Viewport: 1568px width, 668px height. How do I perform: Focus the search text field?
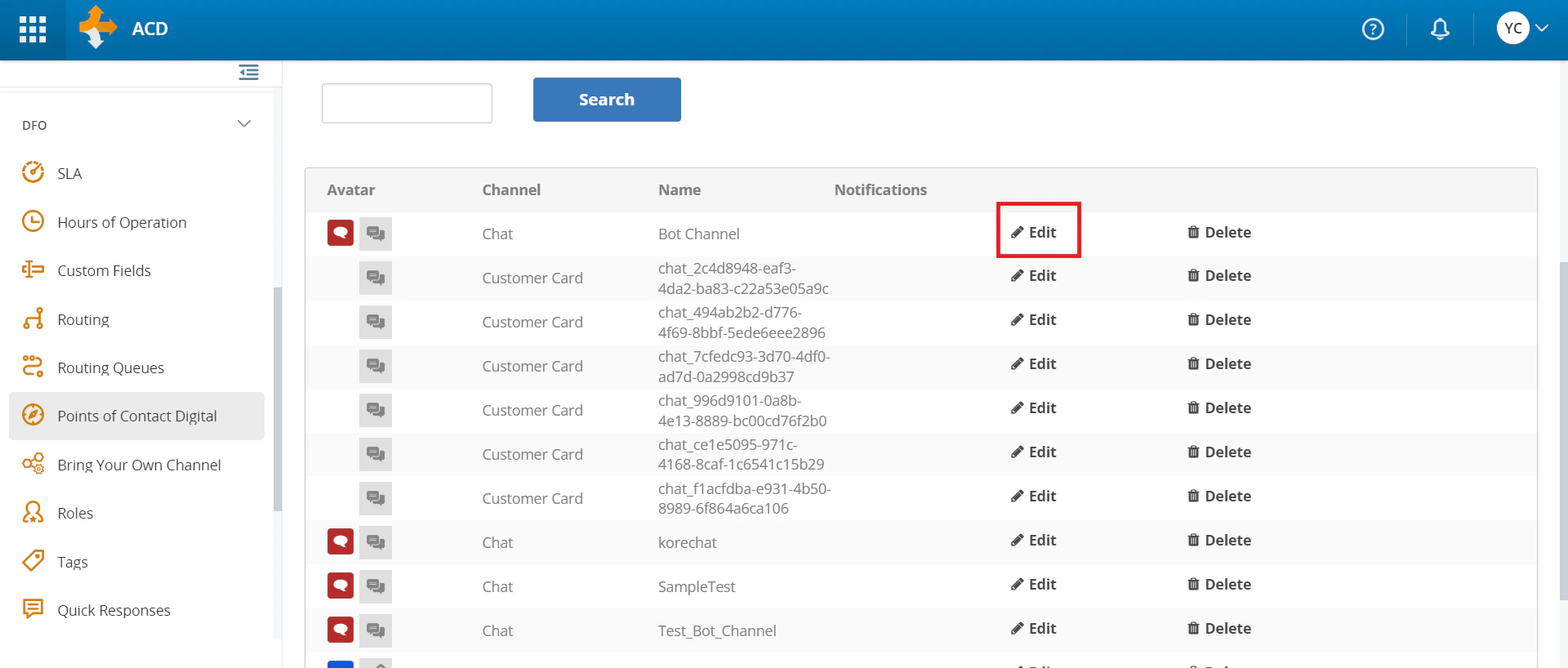click(x=407, y=103)
